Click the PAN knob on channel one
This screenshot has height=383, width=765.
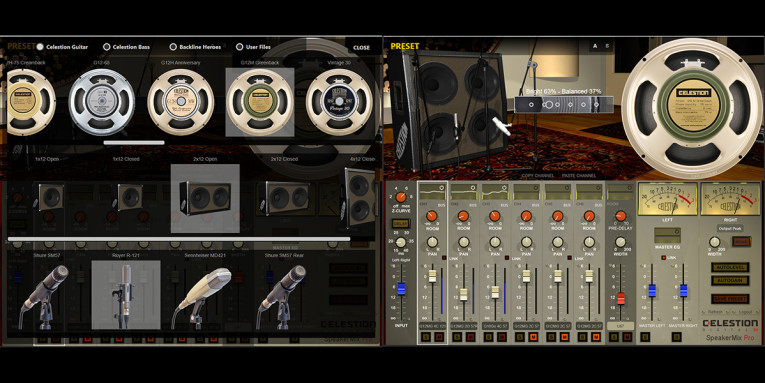point(432,242)
